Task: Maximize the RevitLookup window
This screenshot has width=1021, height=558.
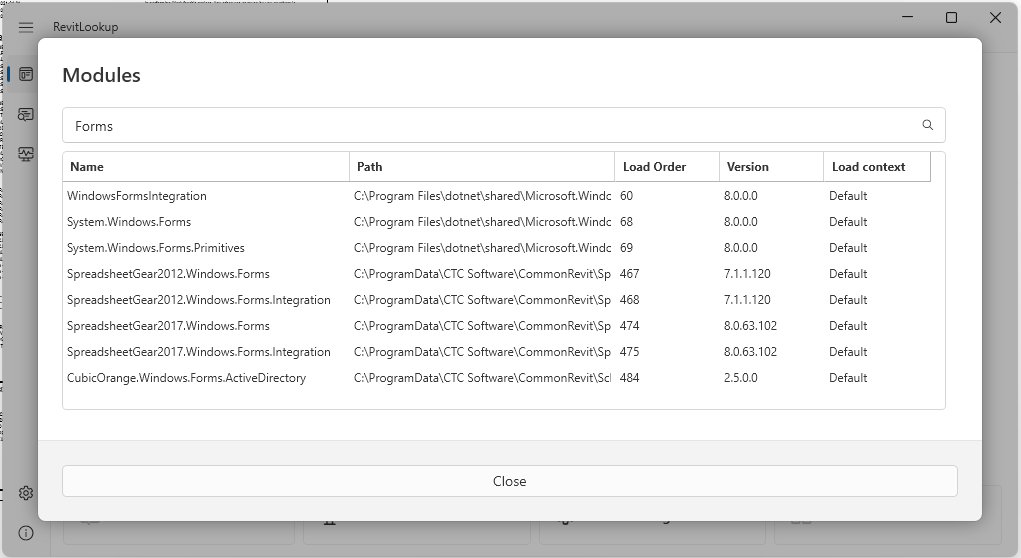Action: click(951, 18)
